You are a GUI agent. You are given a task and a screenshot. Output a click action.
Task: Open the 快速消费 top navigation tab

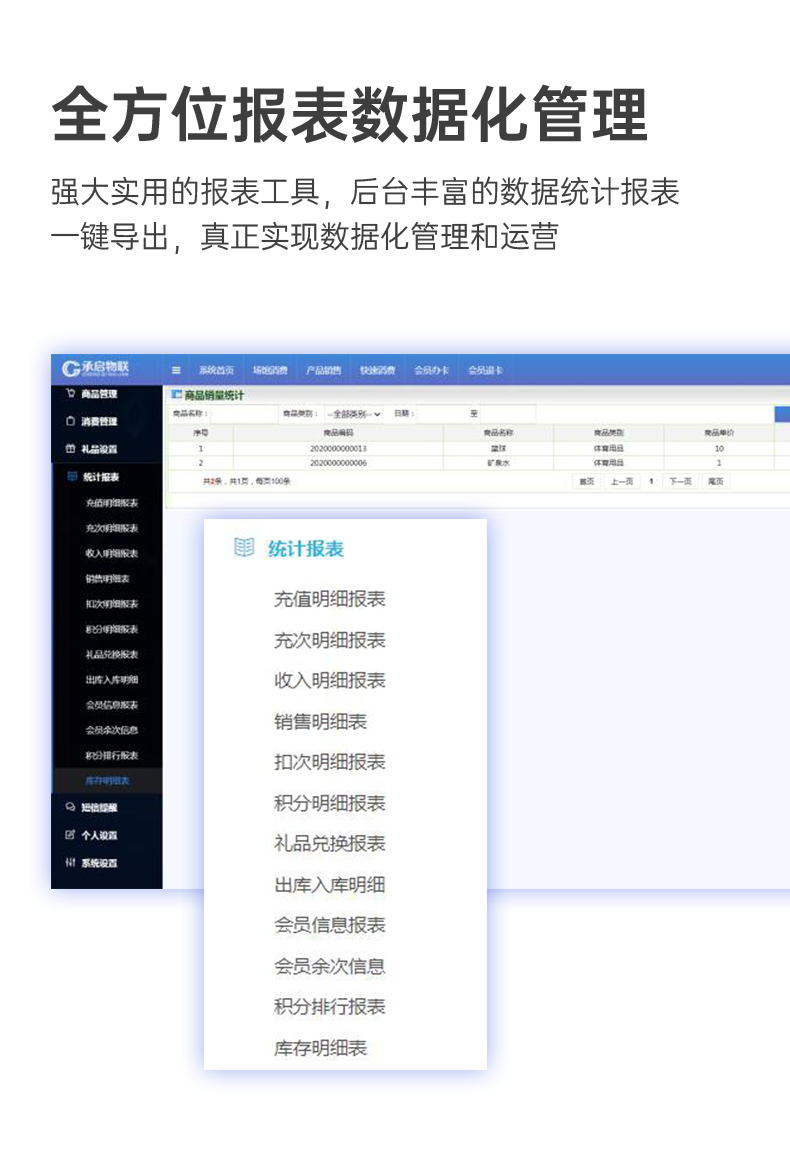click(377, 370)
